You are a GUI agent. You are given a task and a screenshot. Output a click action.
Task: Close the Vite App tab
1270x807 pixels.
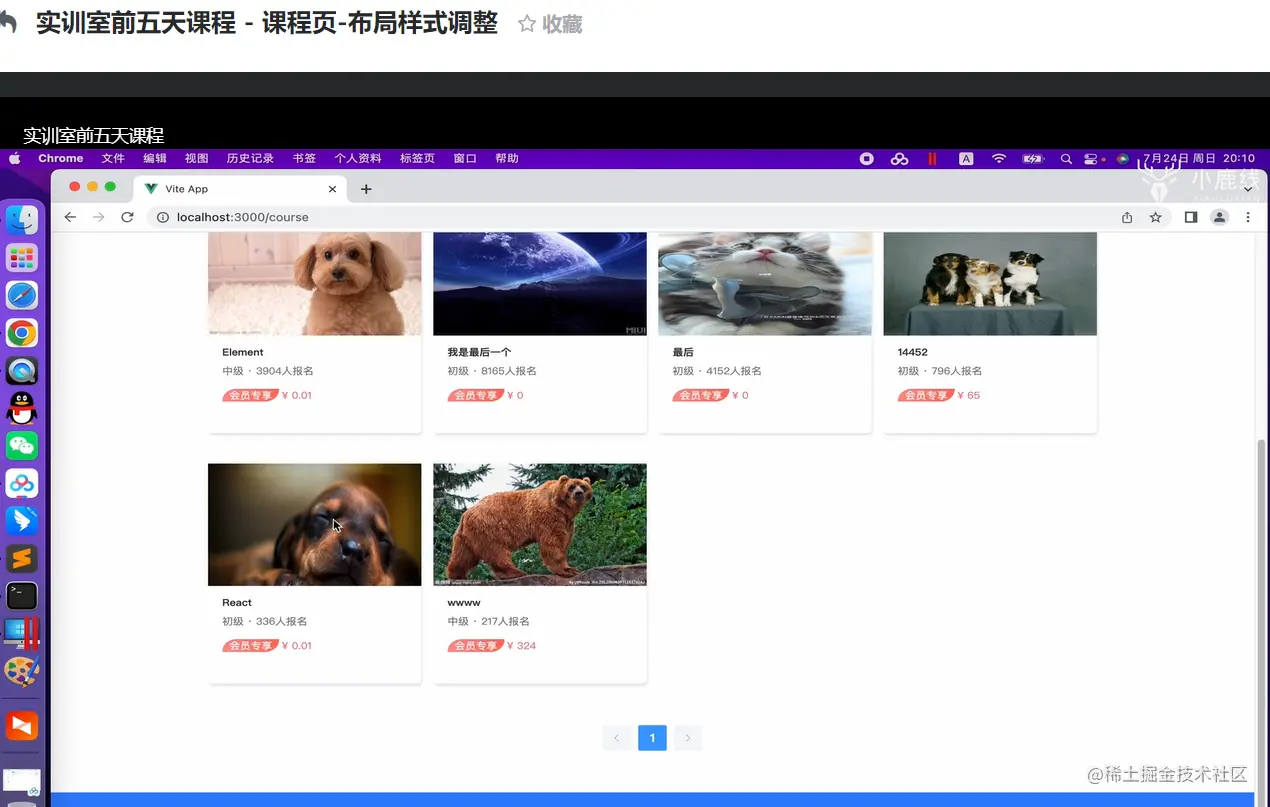332,189
